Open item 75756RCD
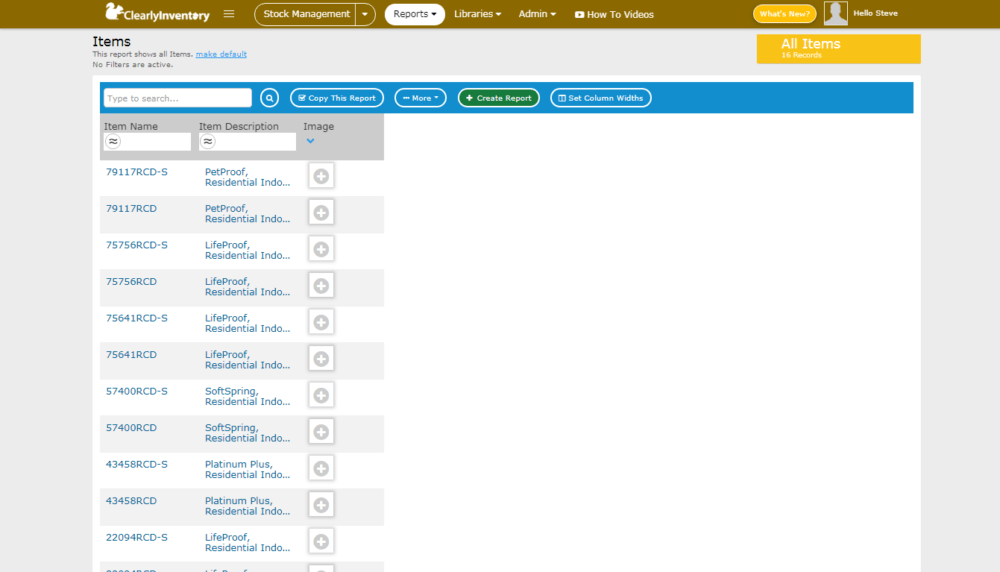The height and width of the screenshot is (572, 1000). 131,282
